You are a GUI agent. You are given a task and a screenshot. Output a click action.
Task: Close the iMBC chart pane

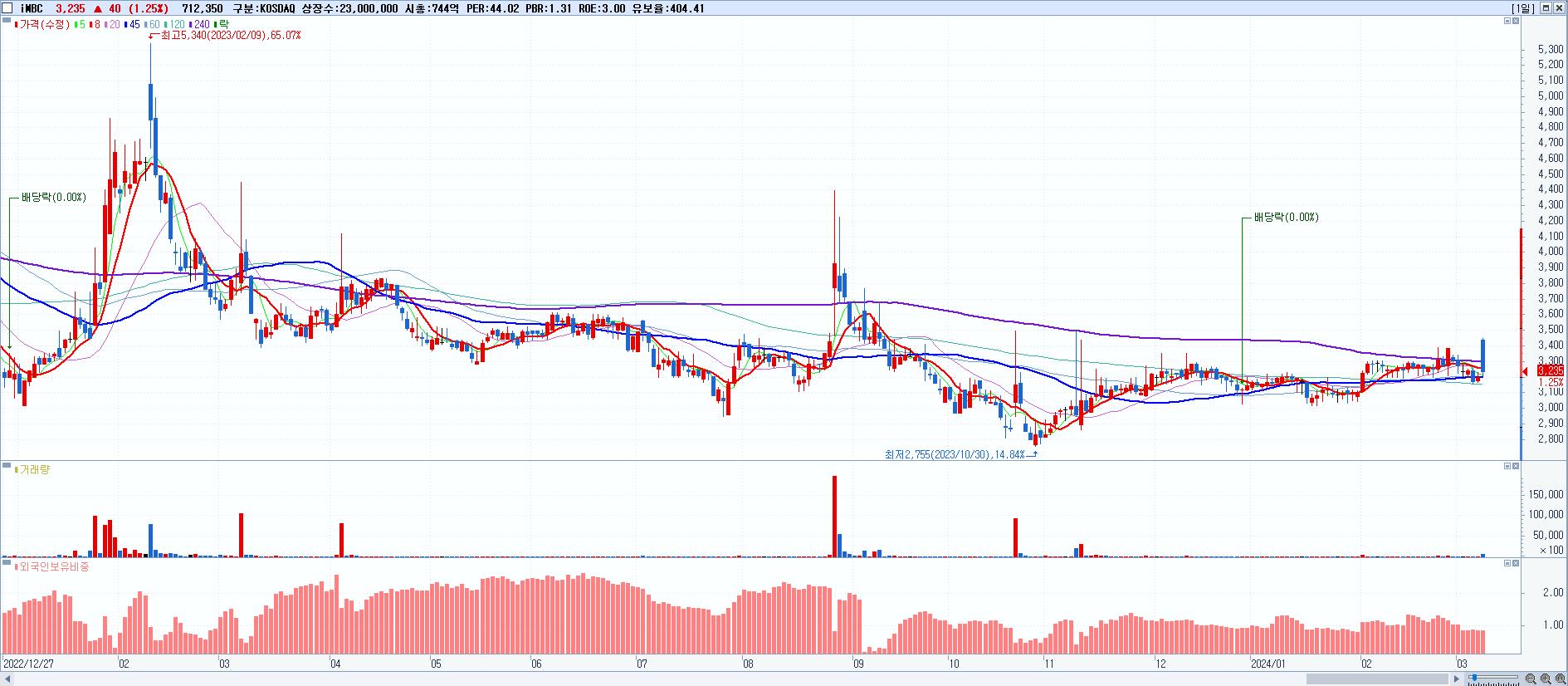[1559, 7]
